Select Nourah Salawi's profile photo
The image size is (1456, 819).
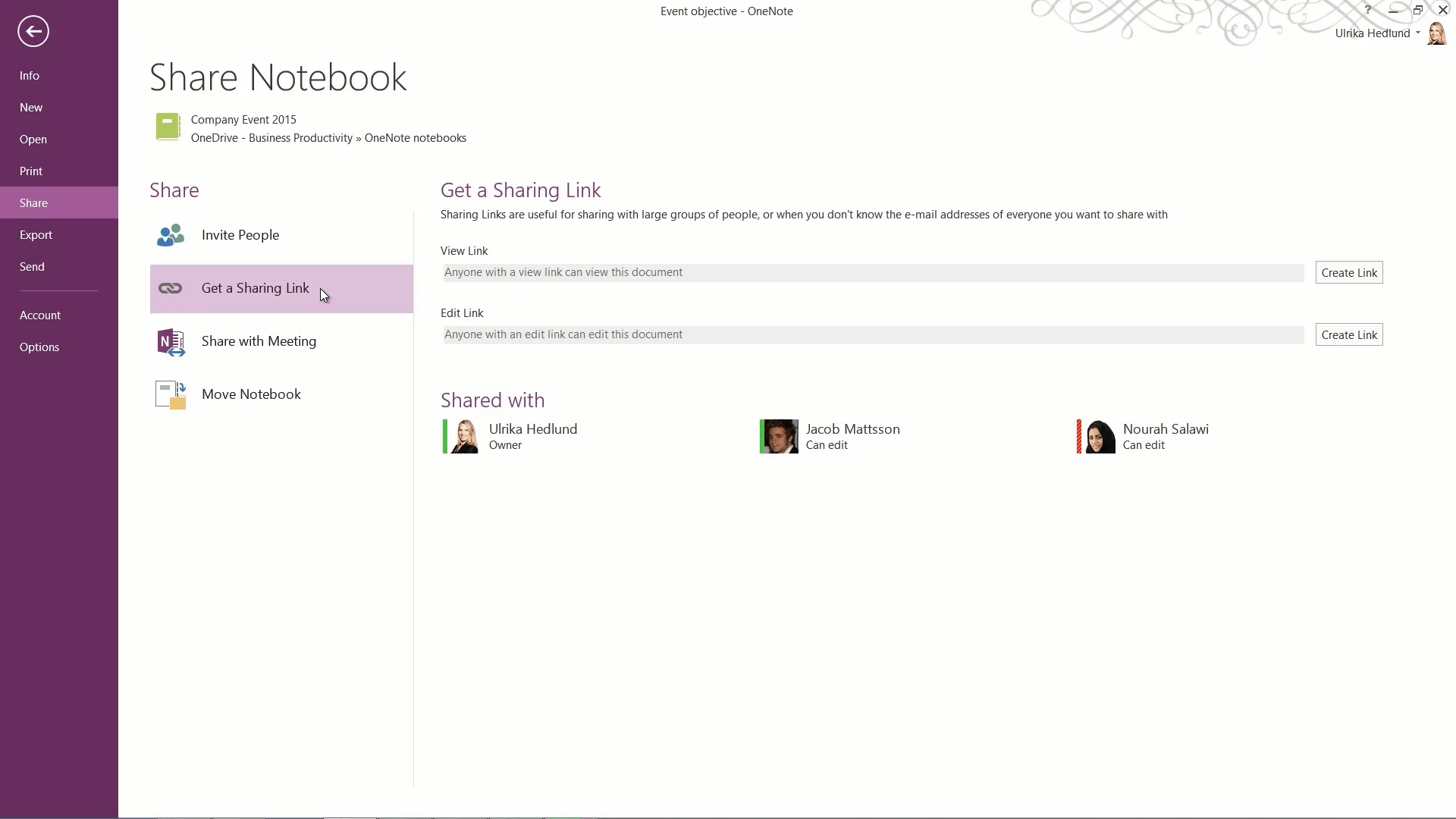coord(1099,437)
